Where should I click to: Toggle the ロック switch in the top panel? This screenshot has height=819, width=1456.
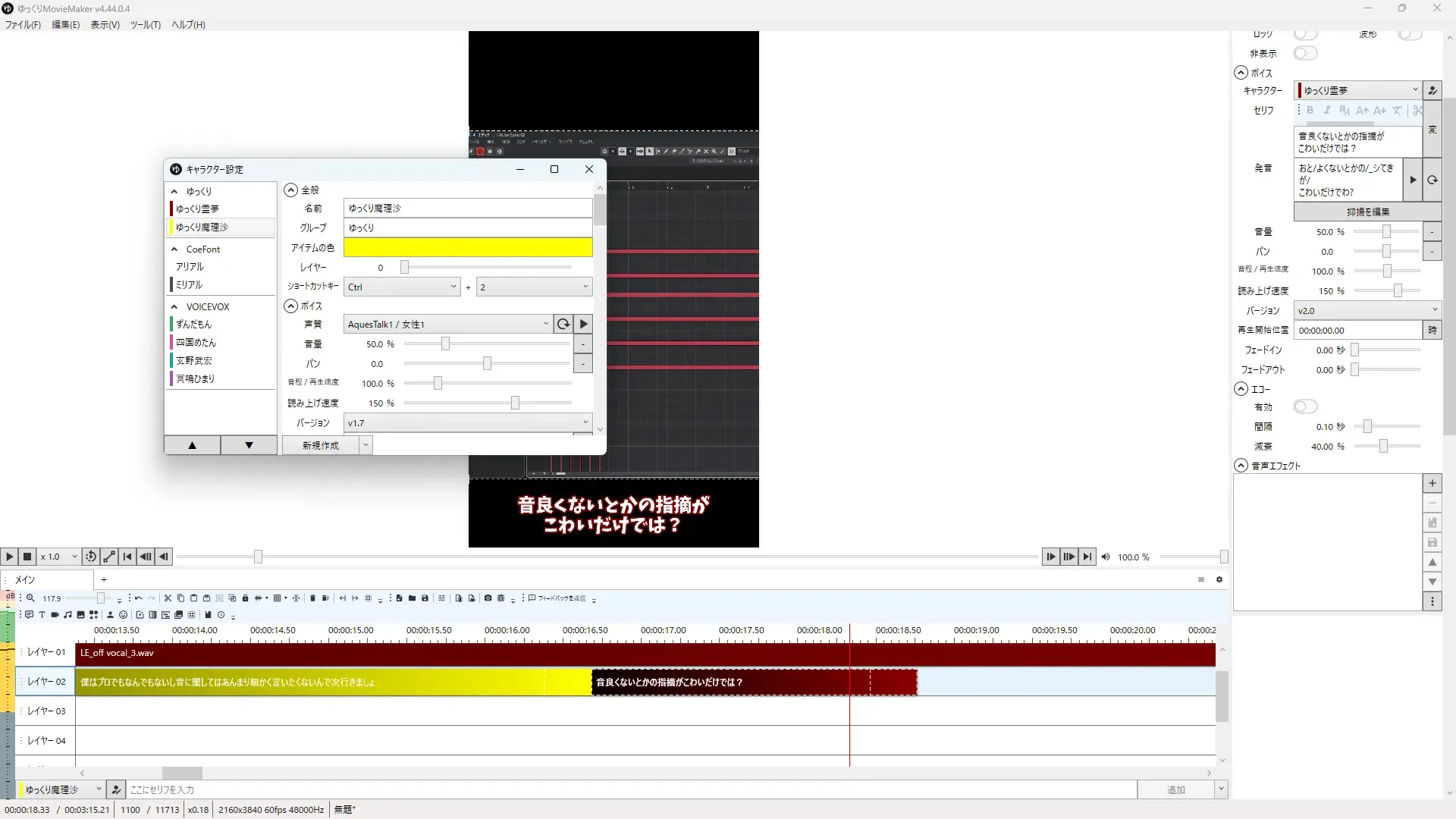1305,35
